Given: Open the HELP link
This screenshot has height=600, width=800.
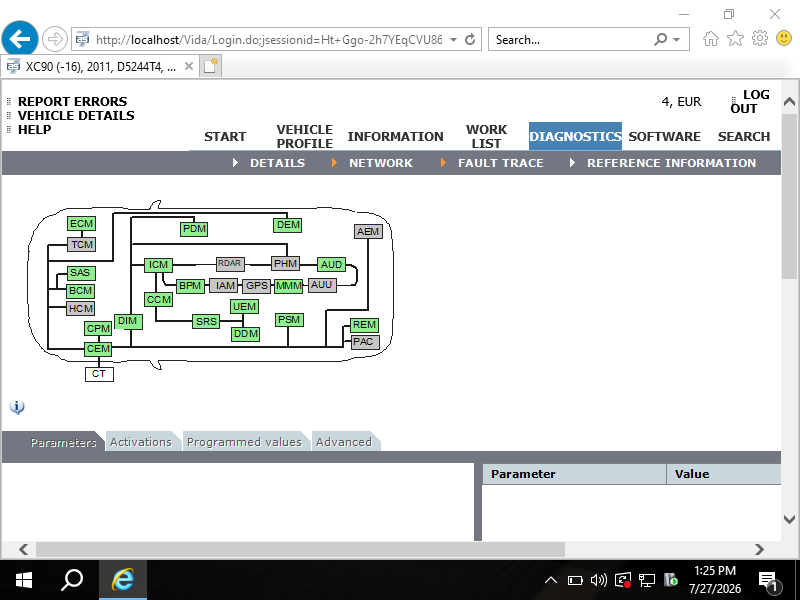Looking at the screenshot, I should pyautogui.click(x=35, y=130).
